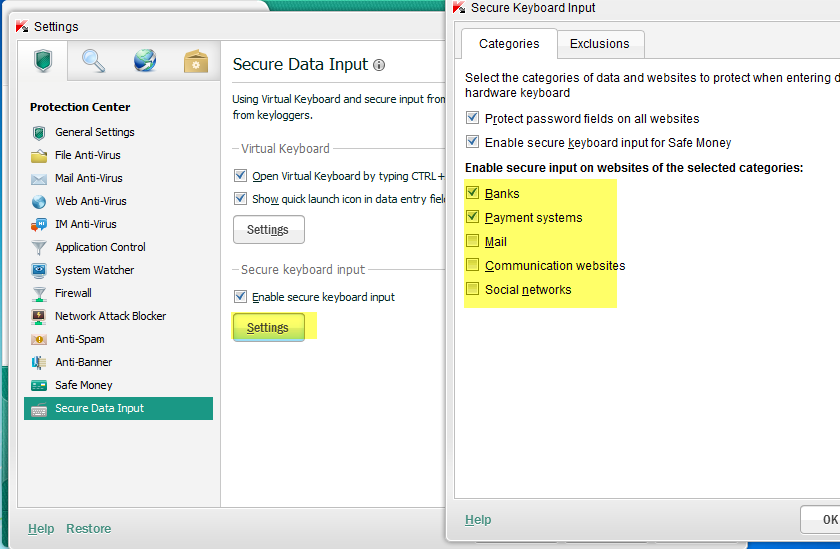Toggle Protect password fields on all websites

click(472, 117)
